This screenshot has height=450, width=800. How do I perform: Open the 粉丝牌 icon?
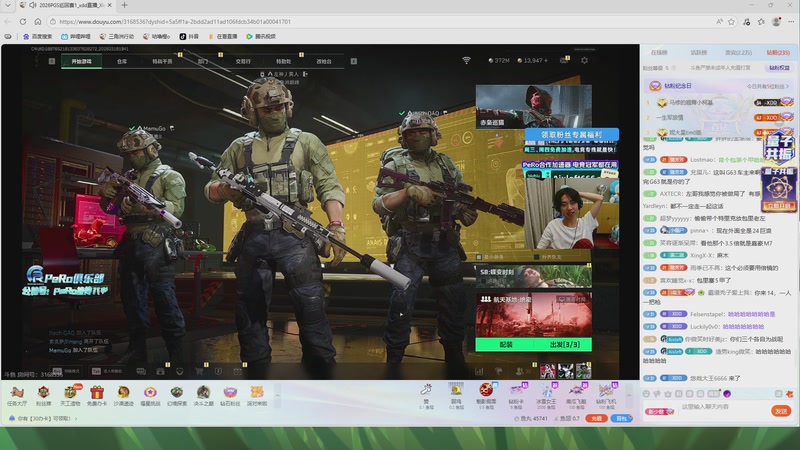pyautogui.click(x=43, y=396)
